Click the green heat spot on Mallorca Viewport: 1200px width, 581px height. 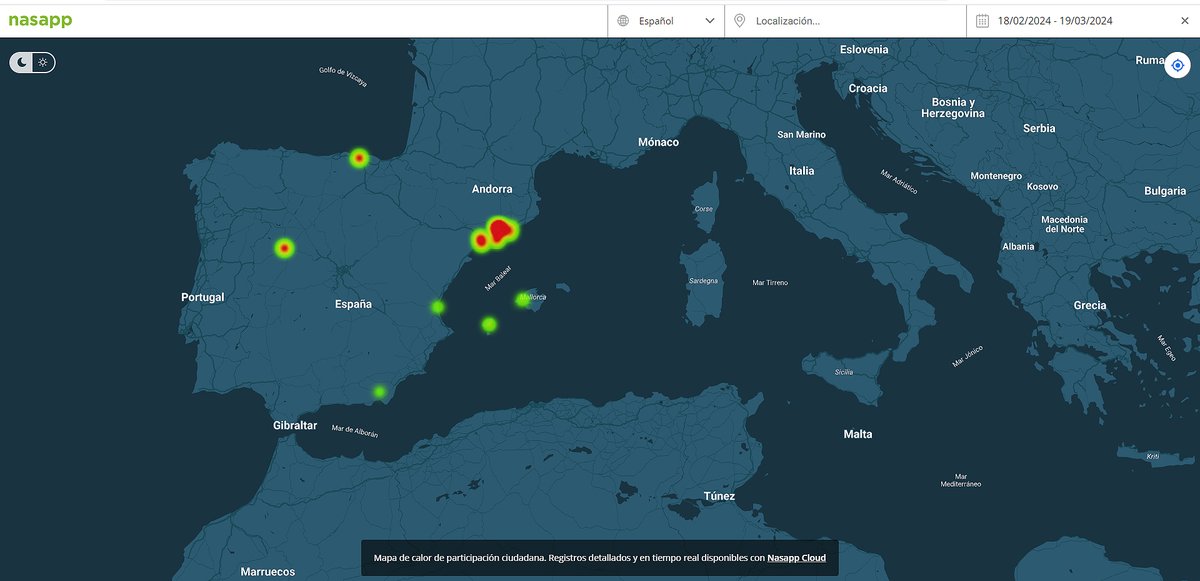tap(521, 299)
